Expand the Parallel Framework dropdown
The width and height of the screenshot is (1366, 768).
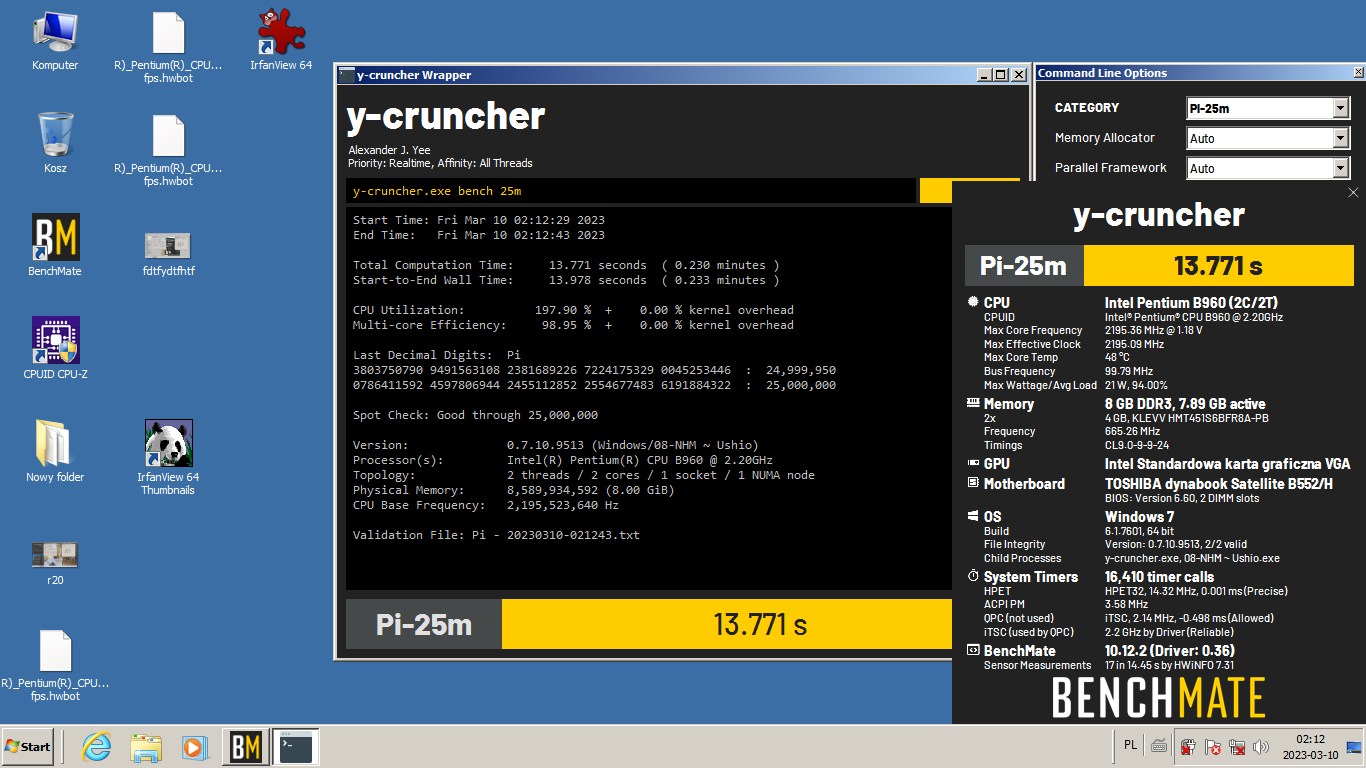(1341, 168)
